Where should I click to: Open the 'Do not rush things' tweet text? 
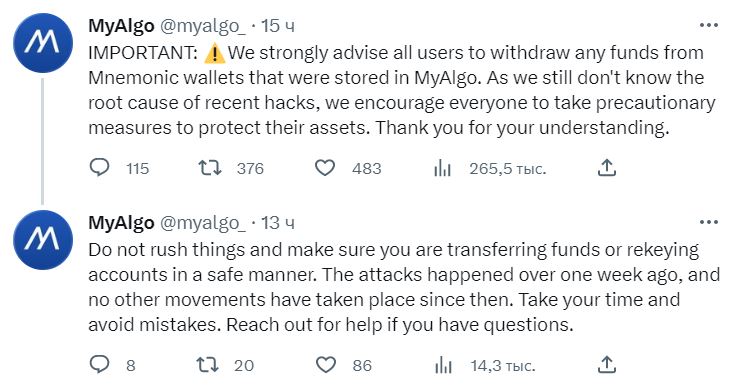[404, 287]
